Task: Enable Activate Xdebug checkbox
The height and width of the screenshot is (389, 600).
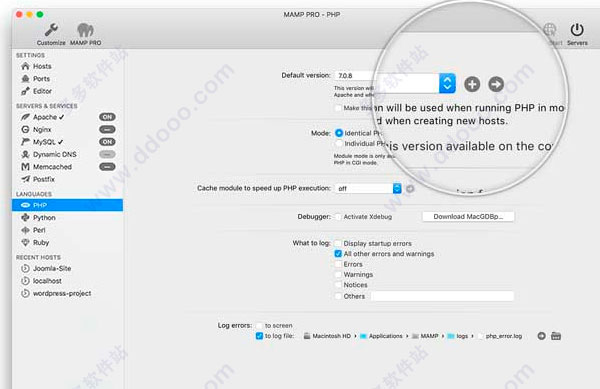Action: click(x=338, y=217)
